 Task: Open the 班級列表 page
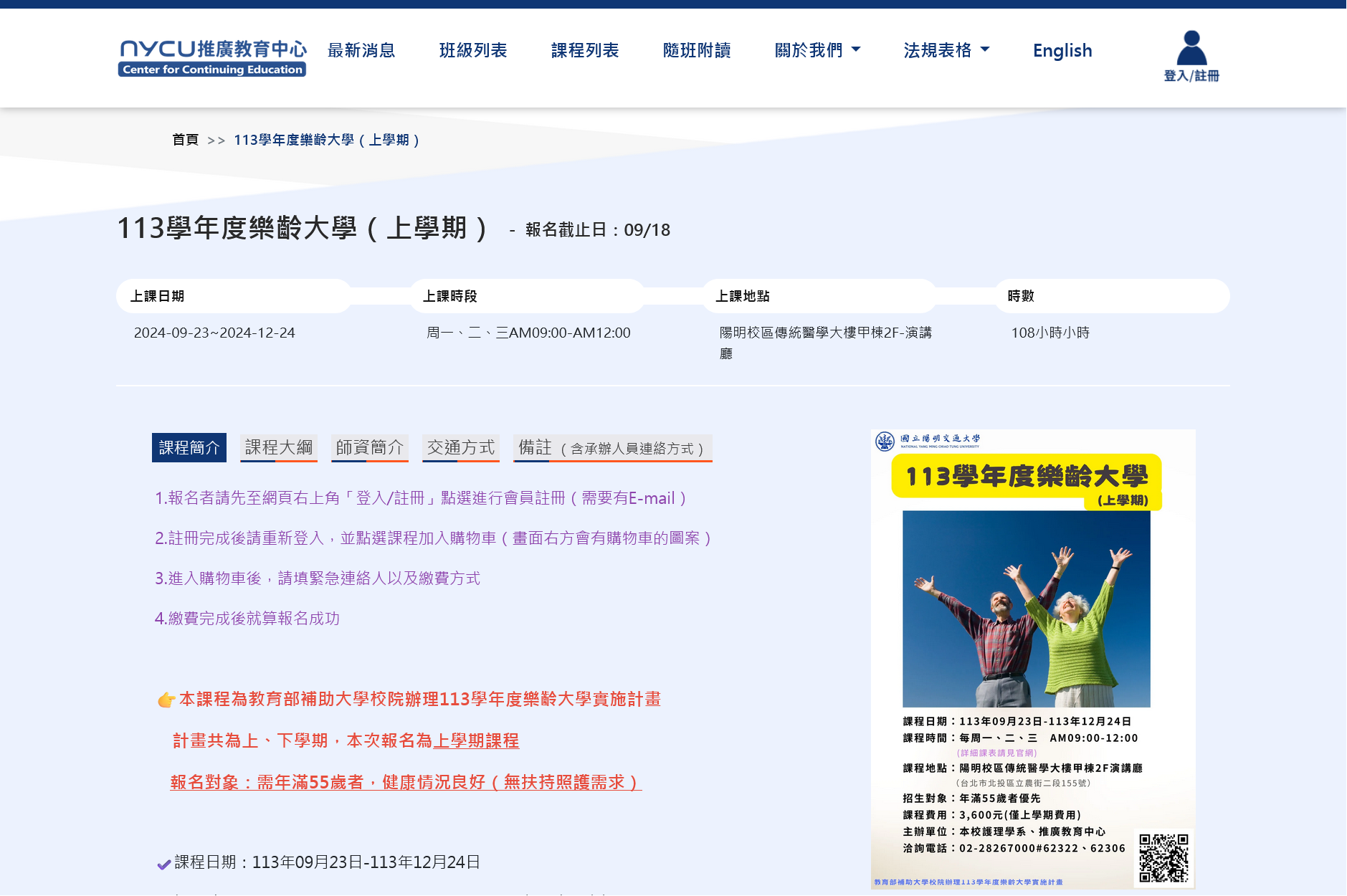click(473, 50)
